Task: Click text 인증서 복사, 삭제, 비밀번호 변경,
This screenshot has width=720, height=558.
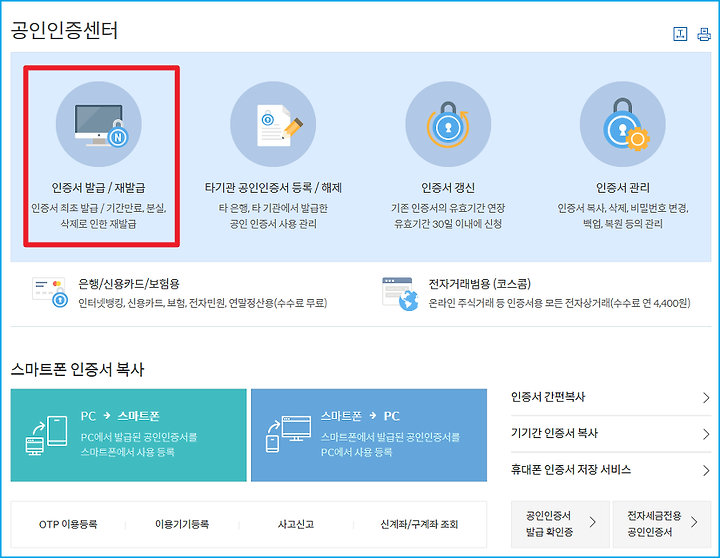Action: coord(623,209)
